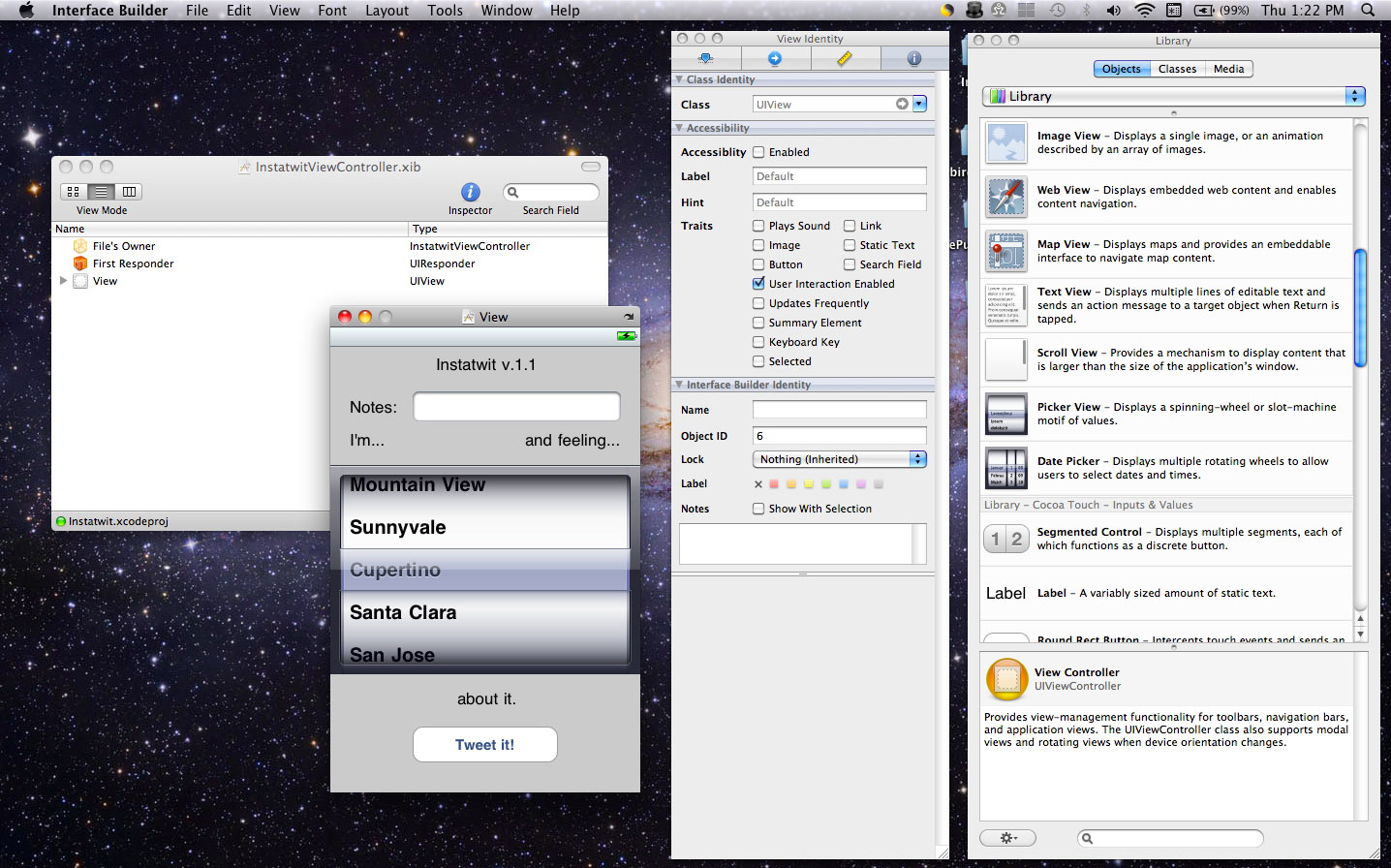Image resolution: width=1391 pixels, height=868 pixels.
Task: Switch to icon view mode
Action: [74, 192]
